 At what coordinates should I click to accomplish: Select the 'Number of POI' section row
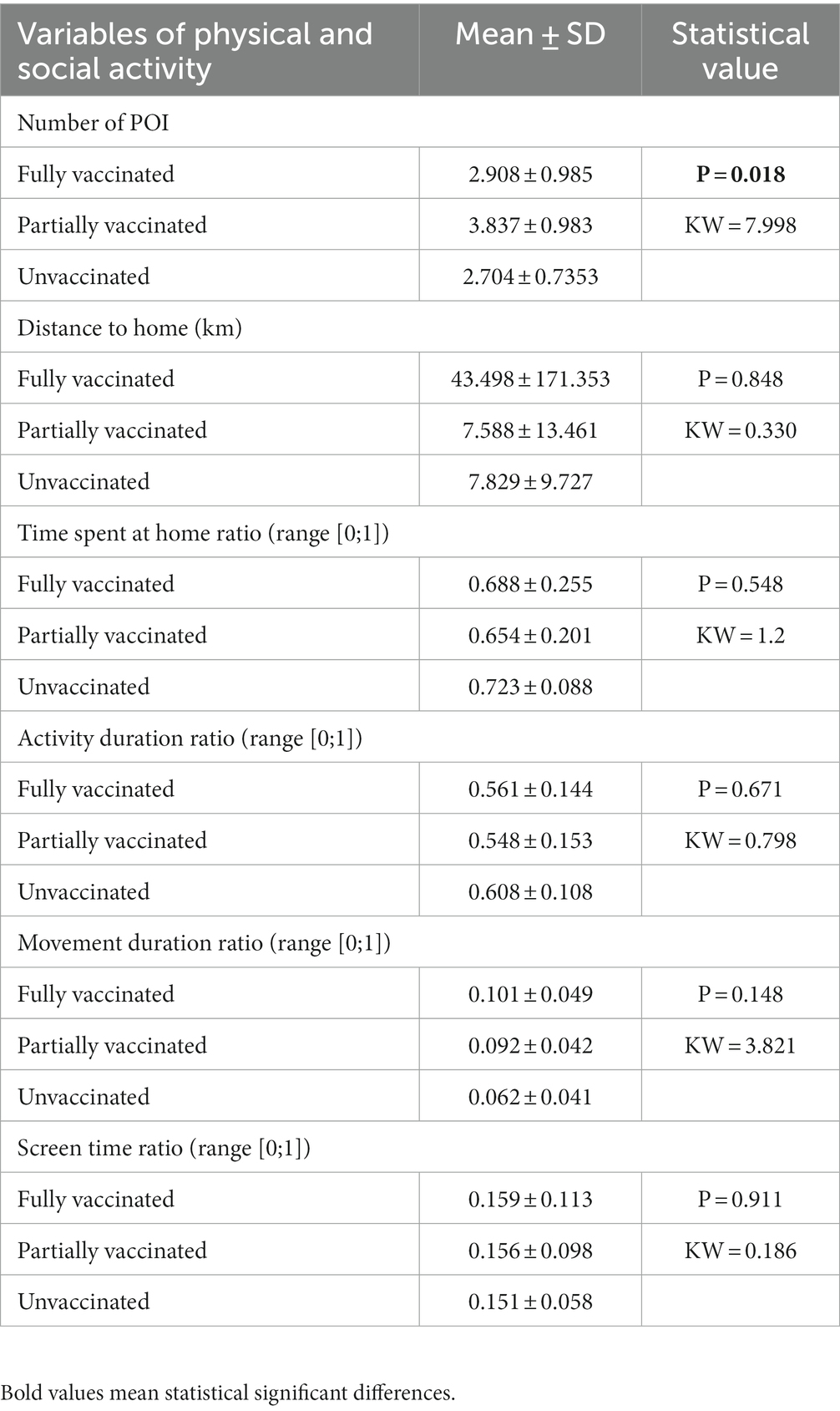click(420, 123)
